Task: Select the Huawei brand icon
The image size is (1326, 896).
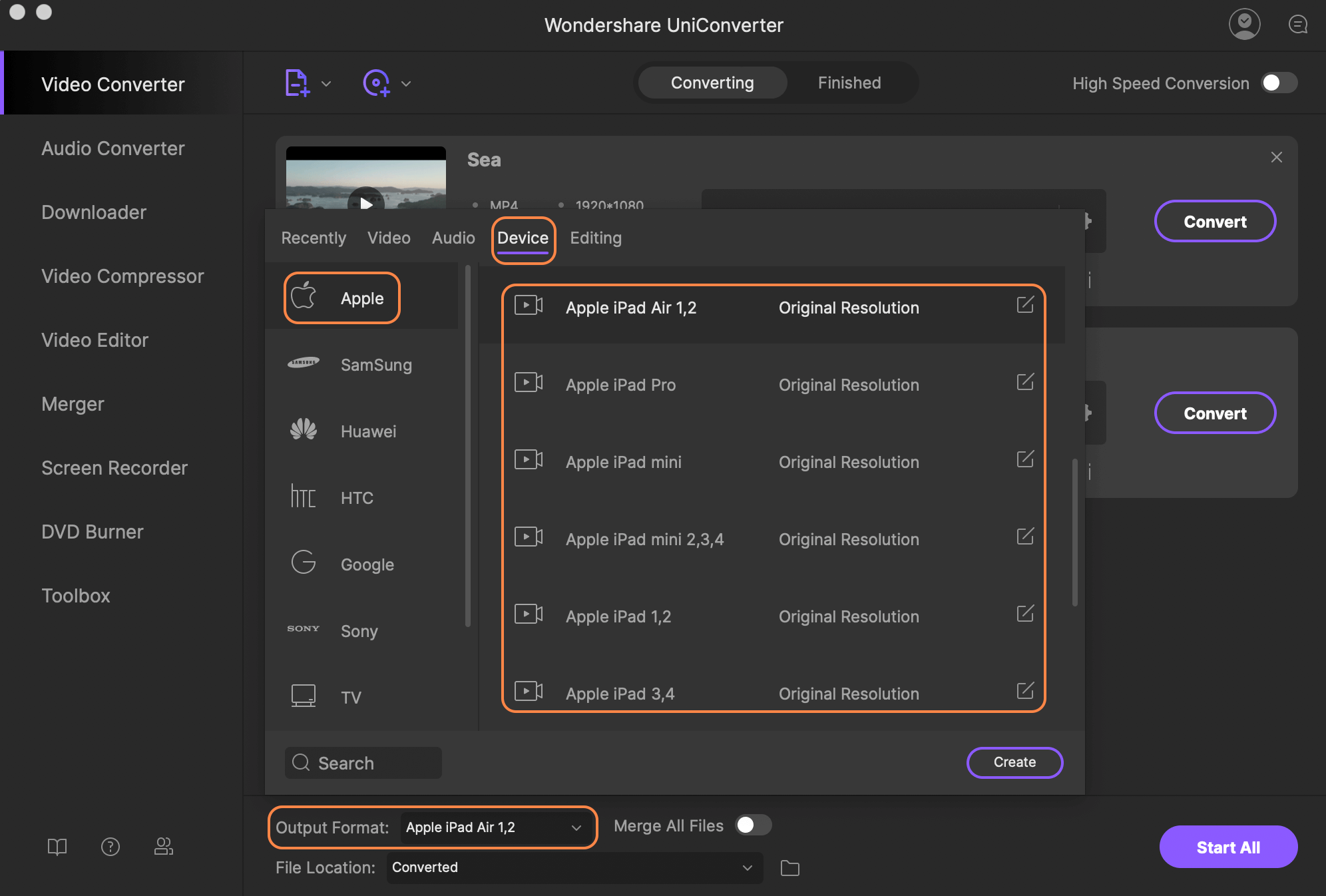Action: 304,431
